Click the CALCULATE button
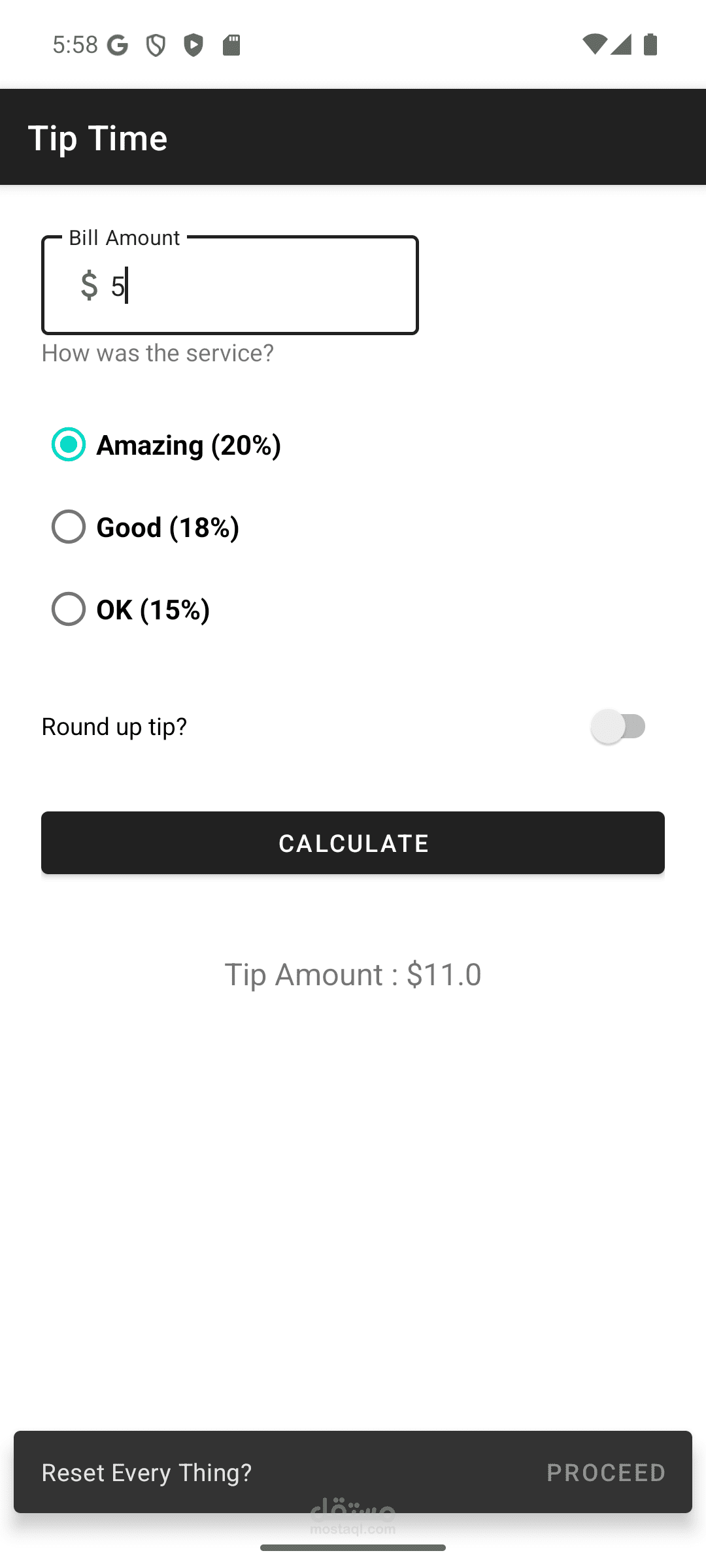 tap(353, 843)
